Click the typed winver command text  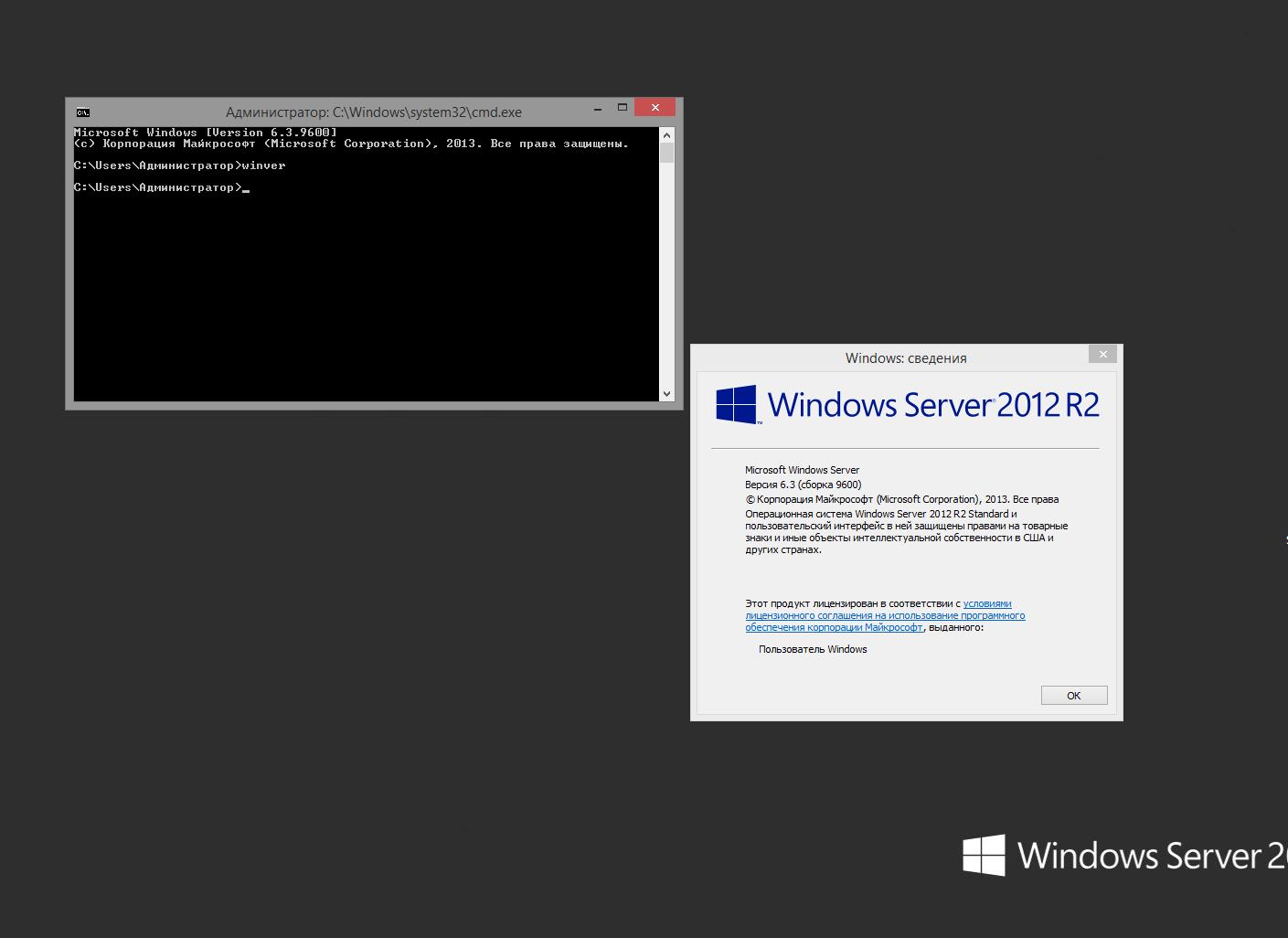(264, 165)
